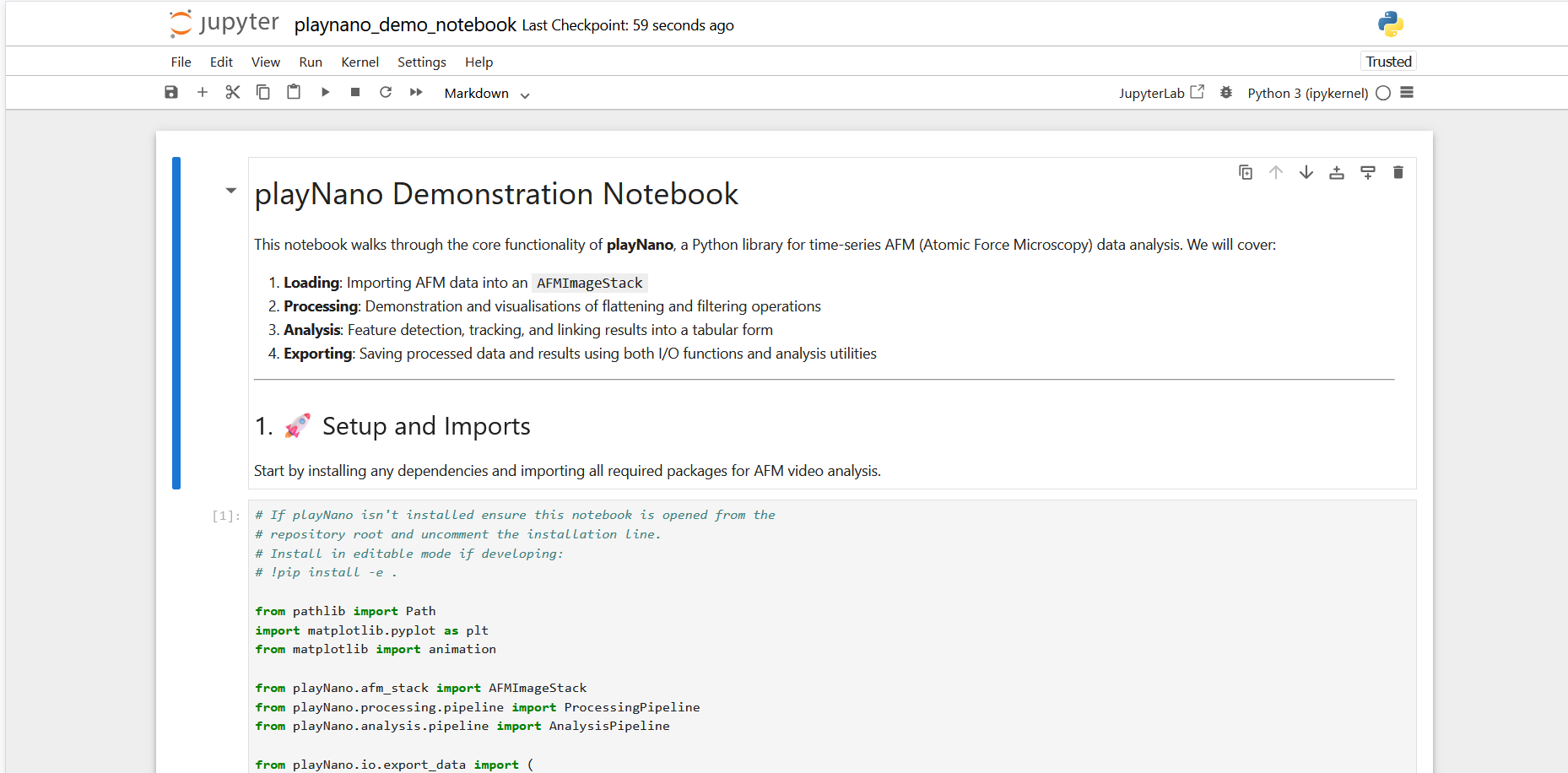Restart the kernel with the refresh icon
Screen dimensions: 1568x773
click(x=386, y=93)
